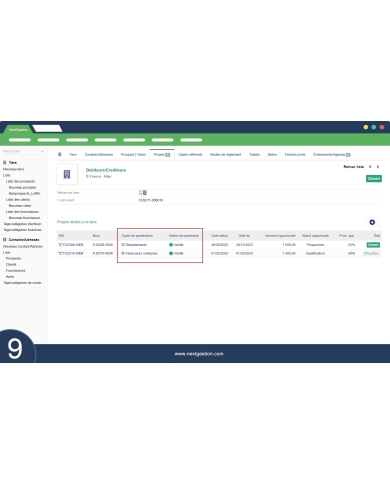Click the Prospection opportunity status cell
This screenshot has height=484, width=390.
point(315,245)
